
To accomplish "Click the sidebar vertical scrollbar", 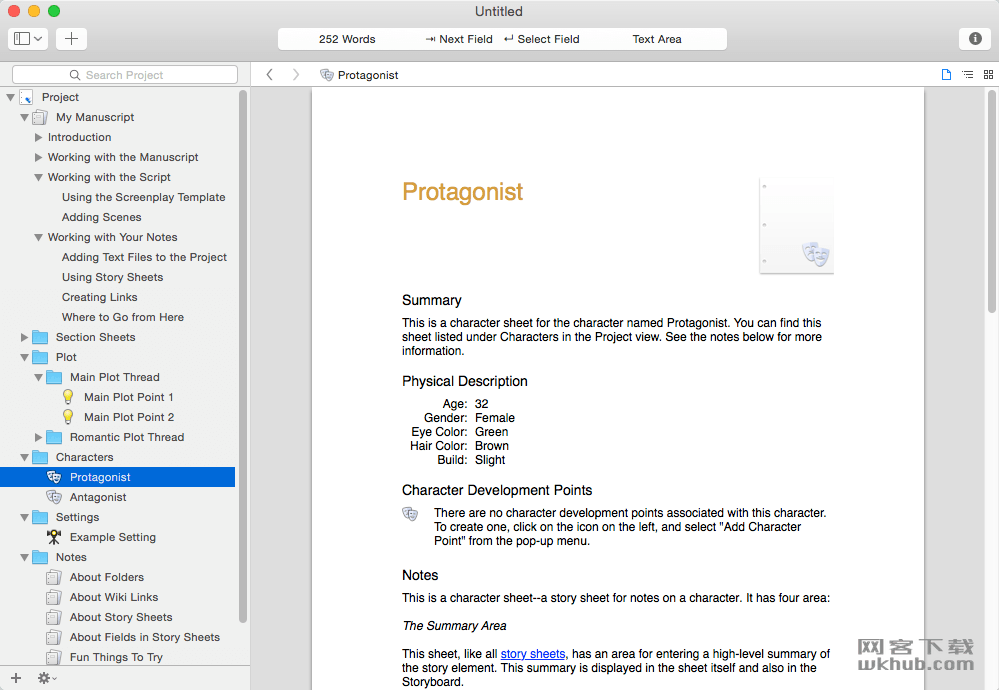I will pos(243,357).
